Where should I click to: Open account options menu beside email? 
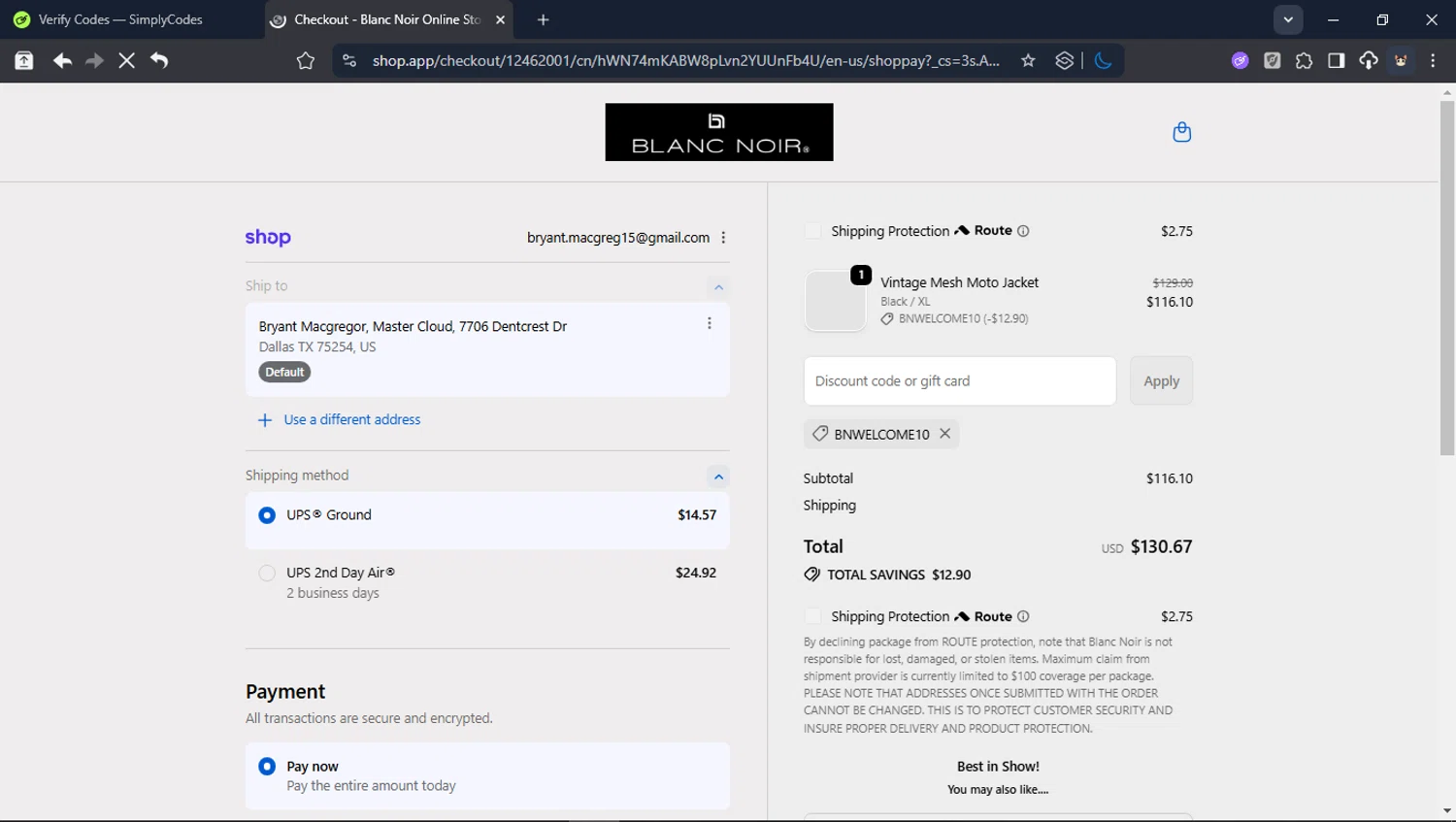tap(723, 238)
